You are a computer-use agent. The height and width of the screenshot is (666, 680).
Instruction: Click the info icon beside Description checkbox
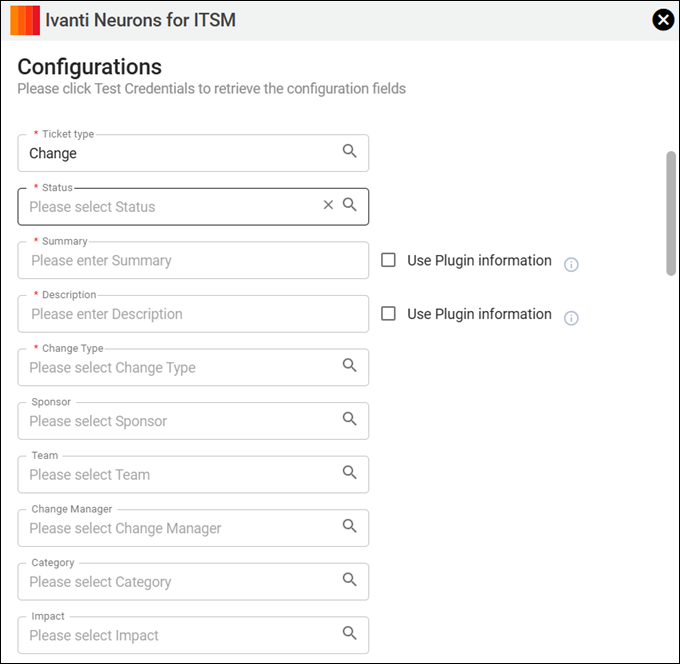click(571, 318)
